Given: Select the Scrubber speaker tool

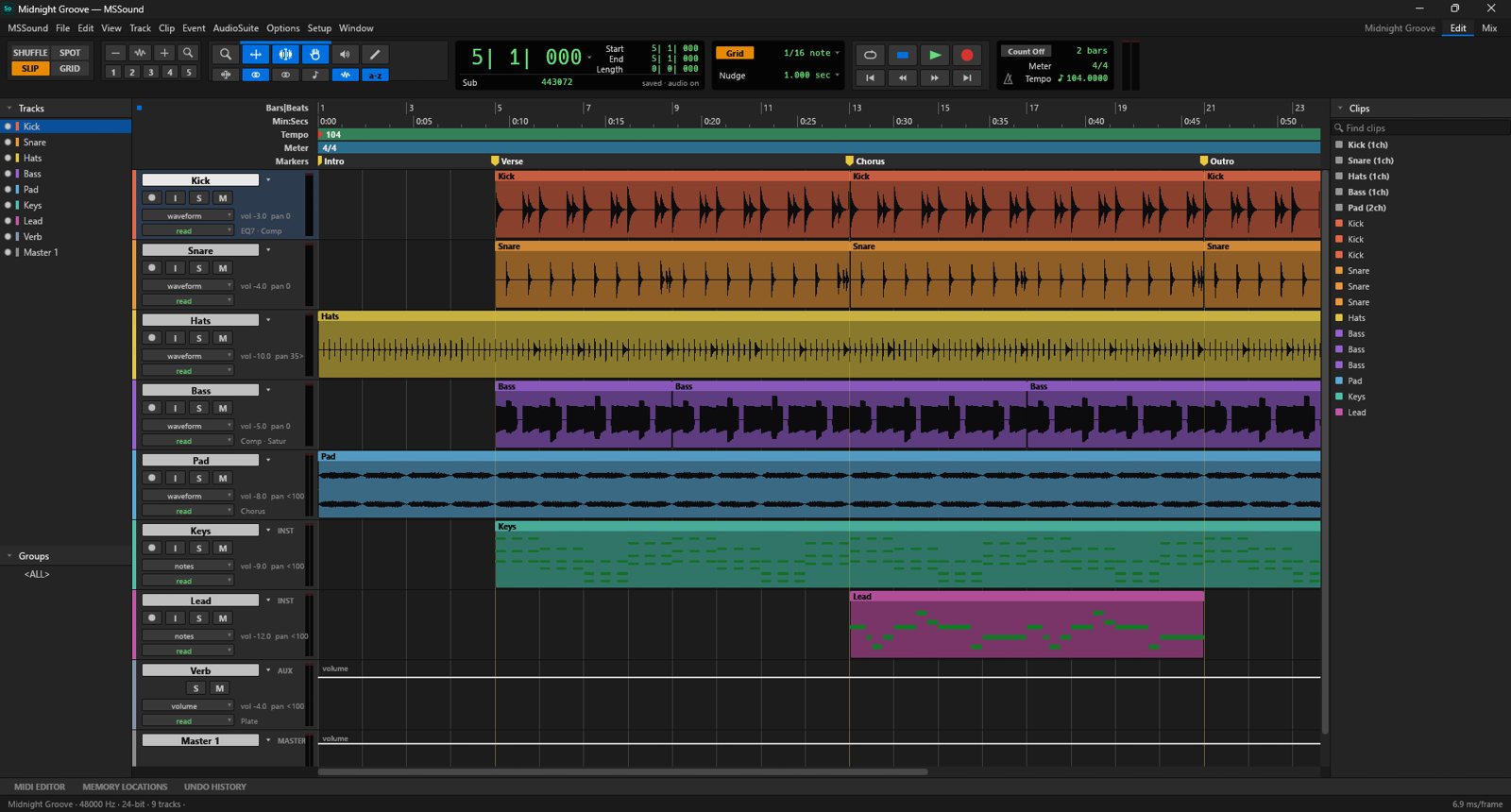Looking at the screenshot, I should (346, 54).
